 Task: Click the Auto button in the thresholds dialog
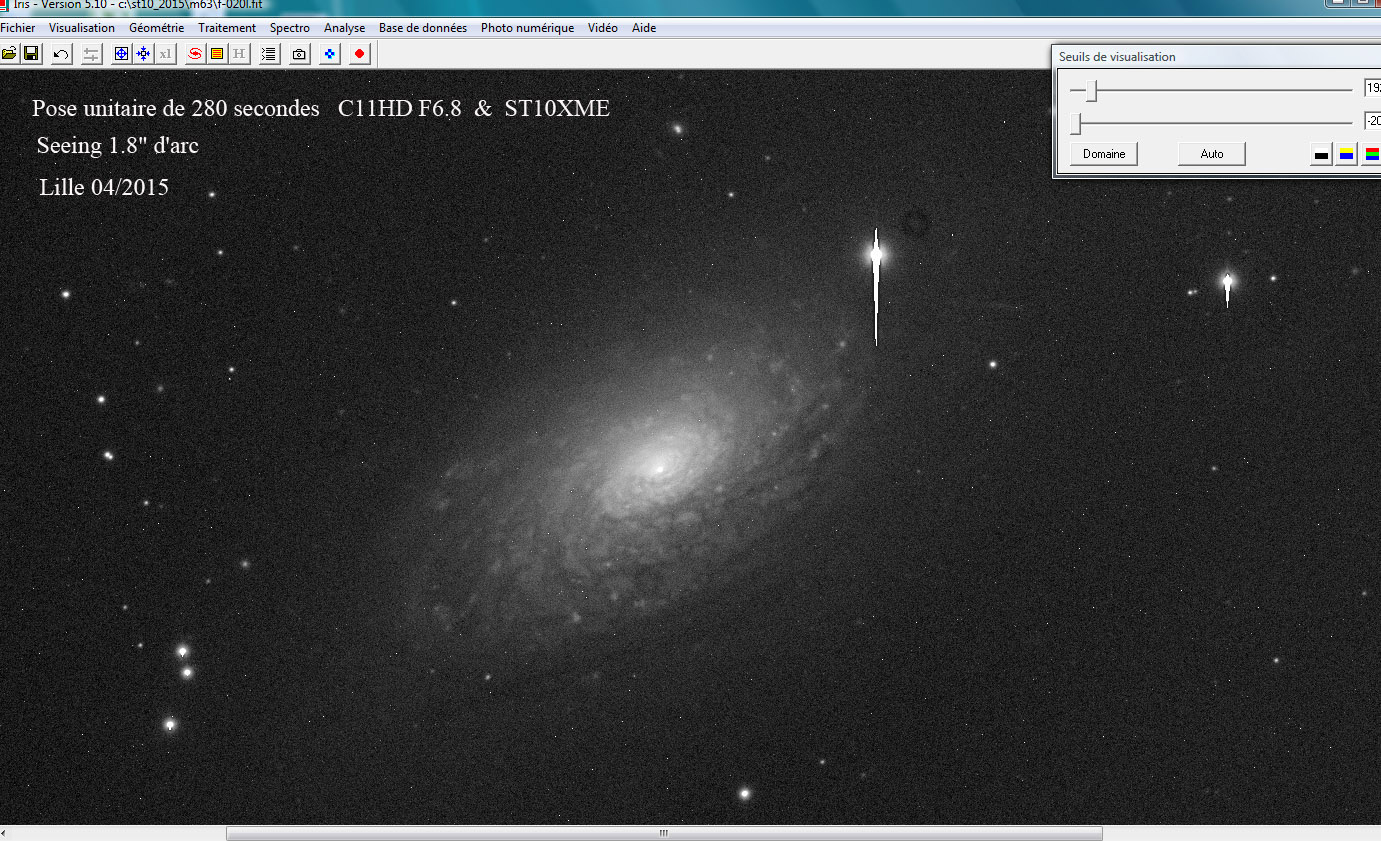[x=1212, y=154]
